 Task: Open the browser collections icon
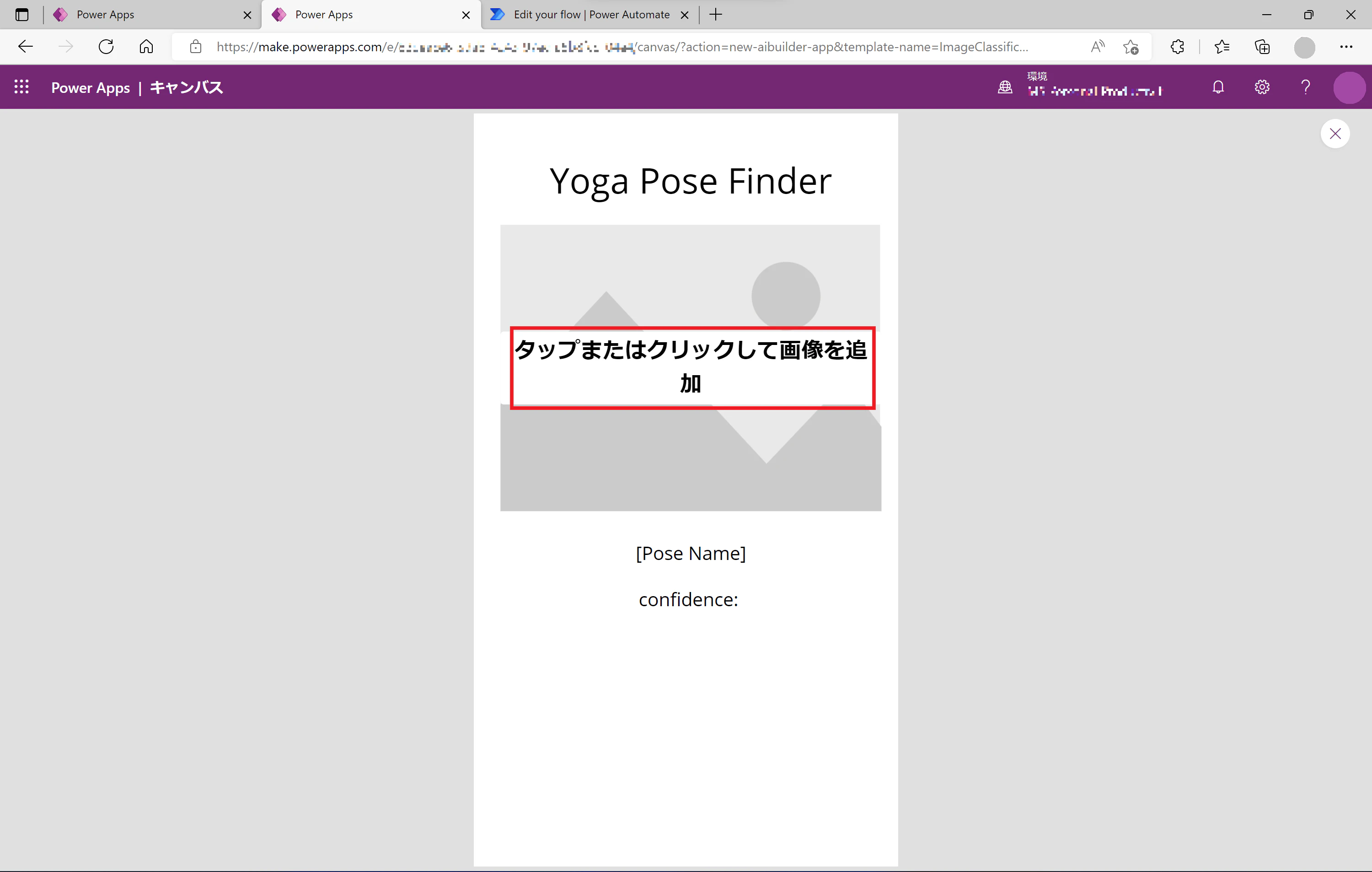click(x=1262, y=47)
